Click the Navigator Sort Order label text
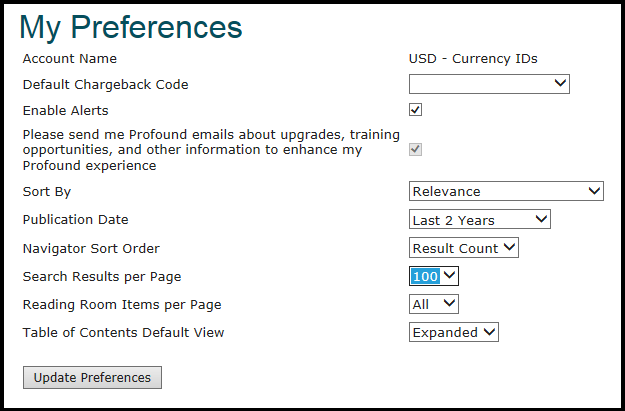 tap(91, 248)
